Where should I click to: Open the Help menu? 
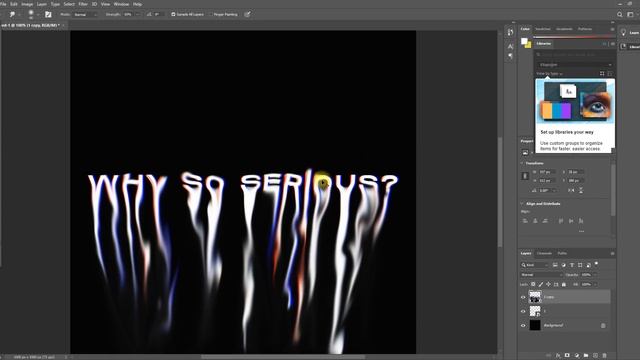point(138,4)
